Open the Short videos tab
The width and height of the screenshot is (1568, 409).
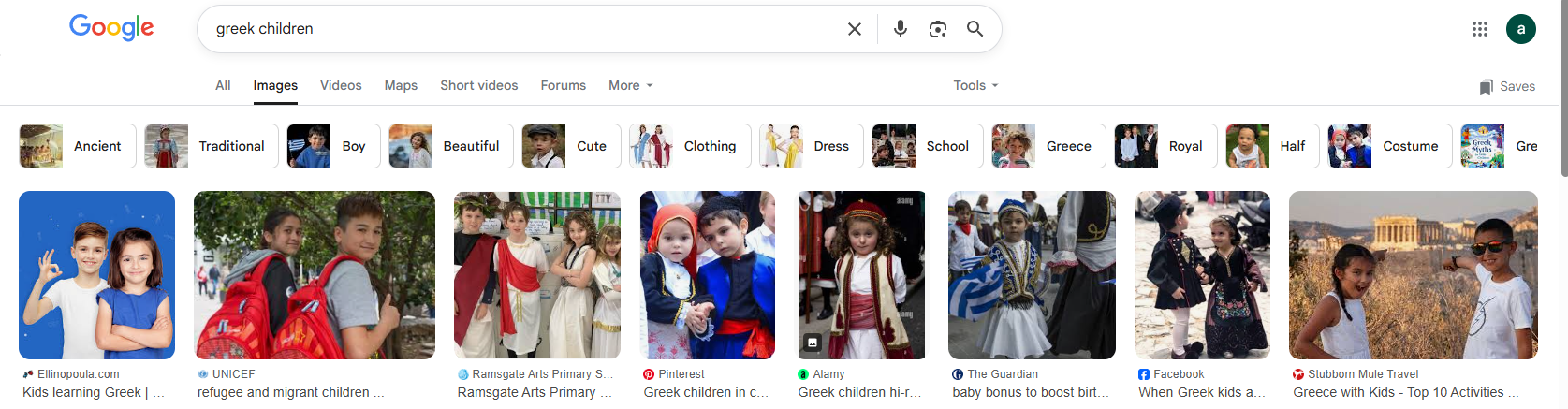(x=478, y=85)
